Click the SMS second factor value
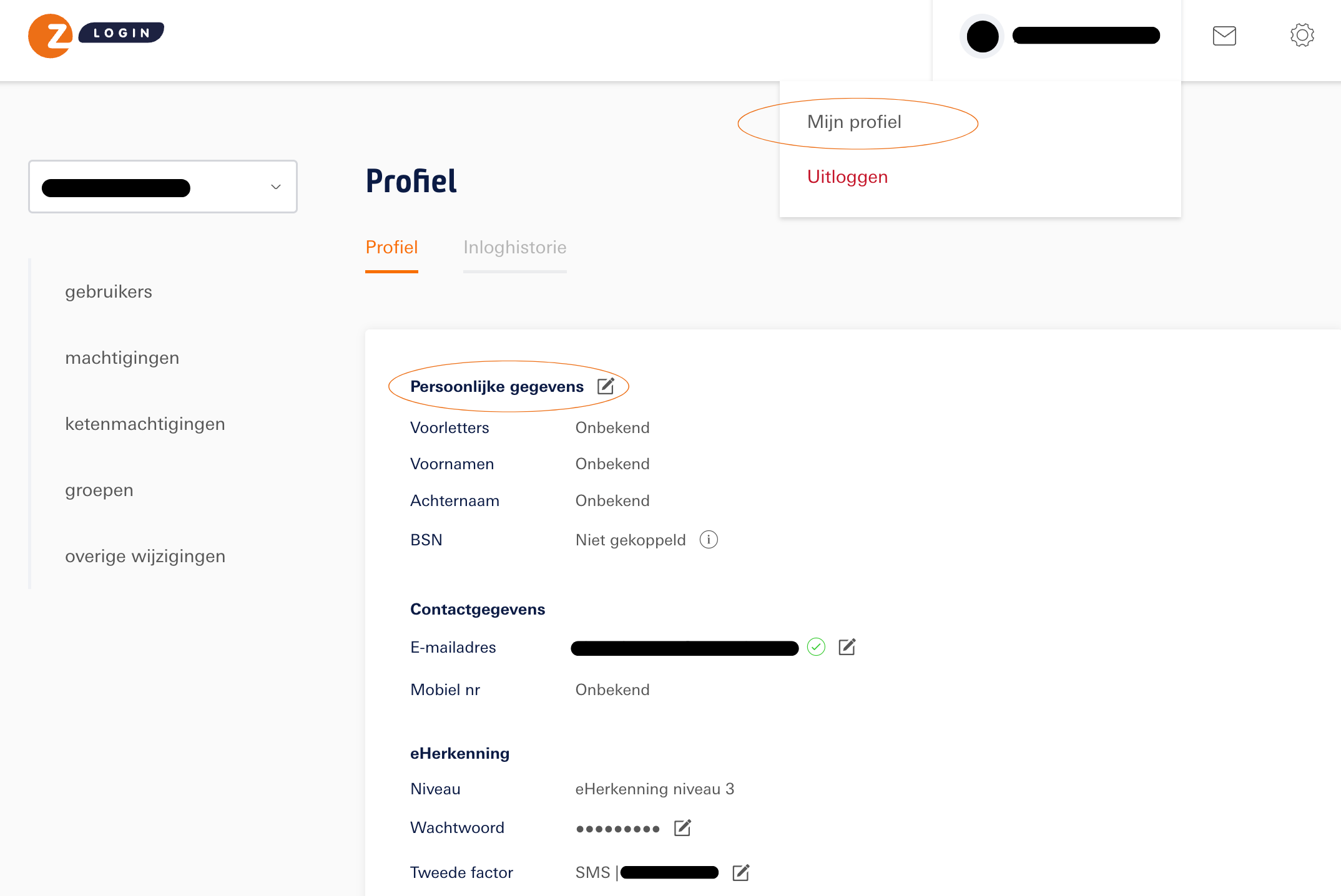The width and height of the screenshot is (1341, 896). [x=647, y=872]
